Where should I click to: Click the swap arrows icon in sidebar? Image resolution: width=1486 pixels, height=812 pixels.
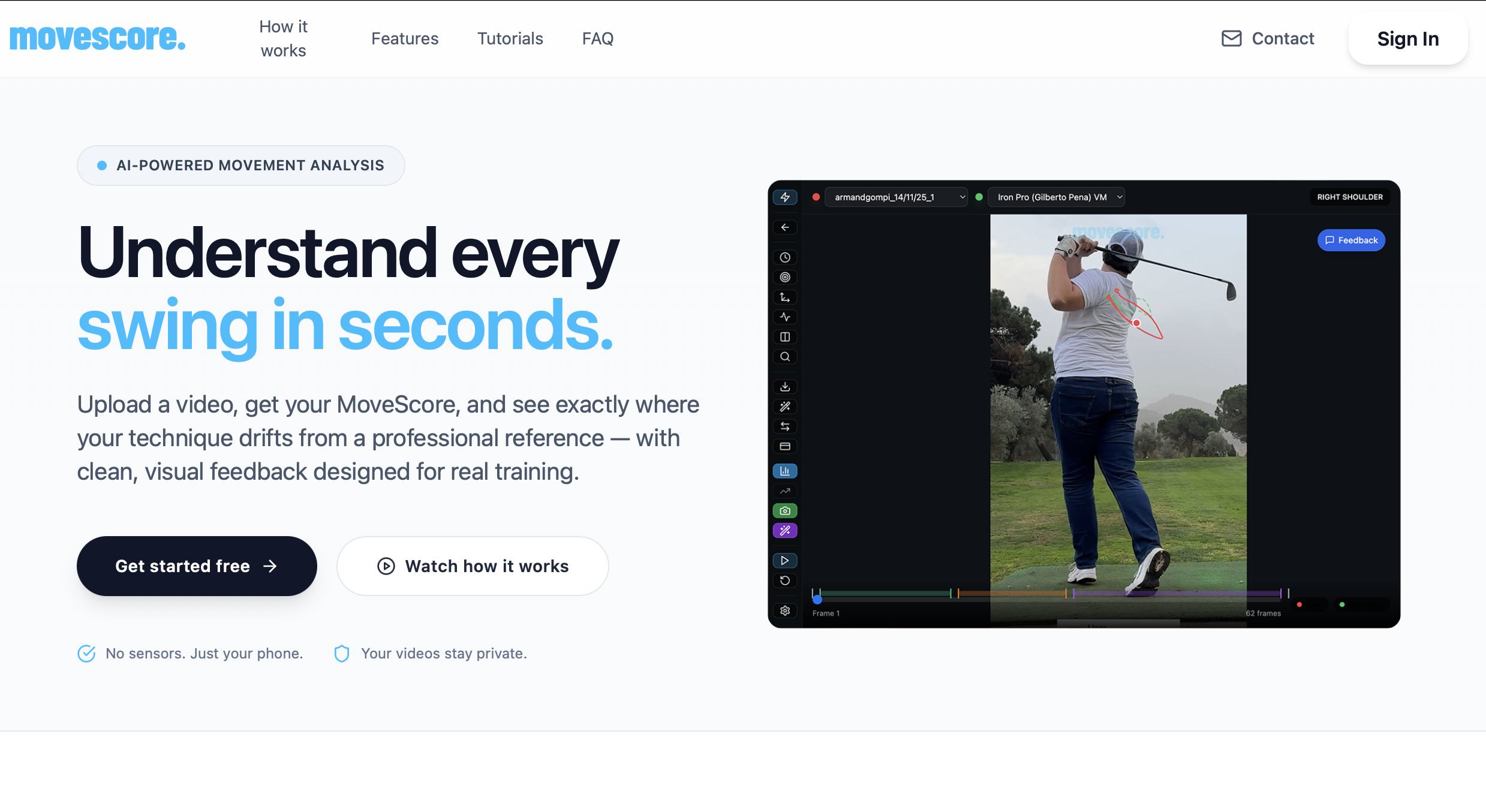784,426
